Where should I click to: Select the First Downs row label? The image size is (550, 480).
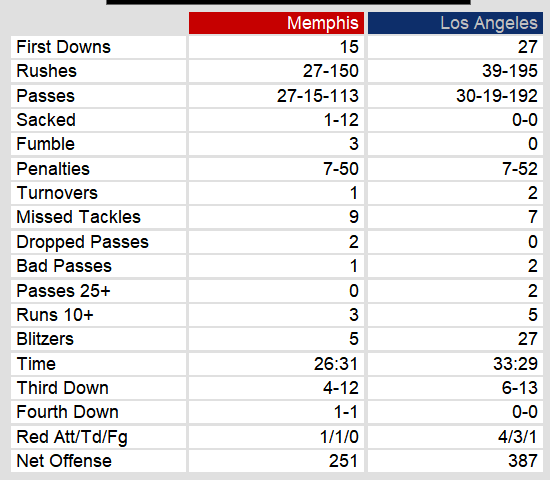click(x=63, y=47)
